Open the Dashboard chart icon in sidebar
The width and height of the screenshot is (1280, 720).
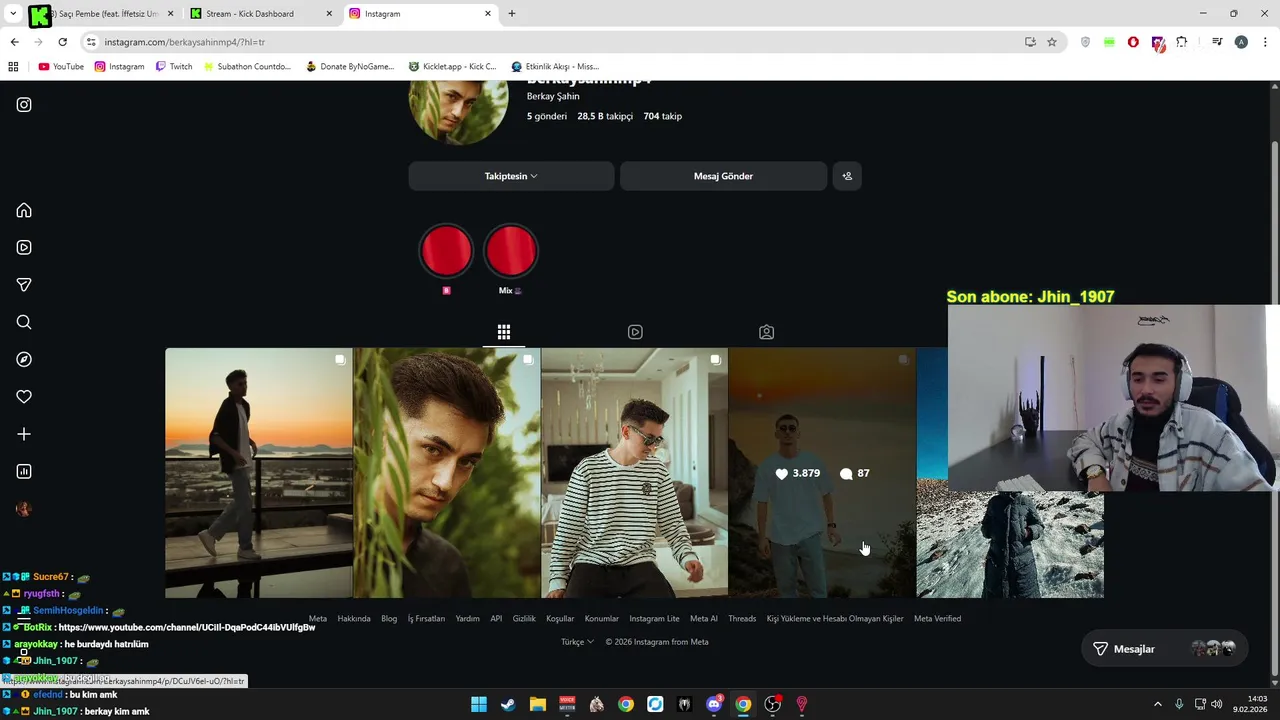coord(24,471)
